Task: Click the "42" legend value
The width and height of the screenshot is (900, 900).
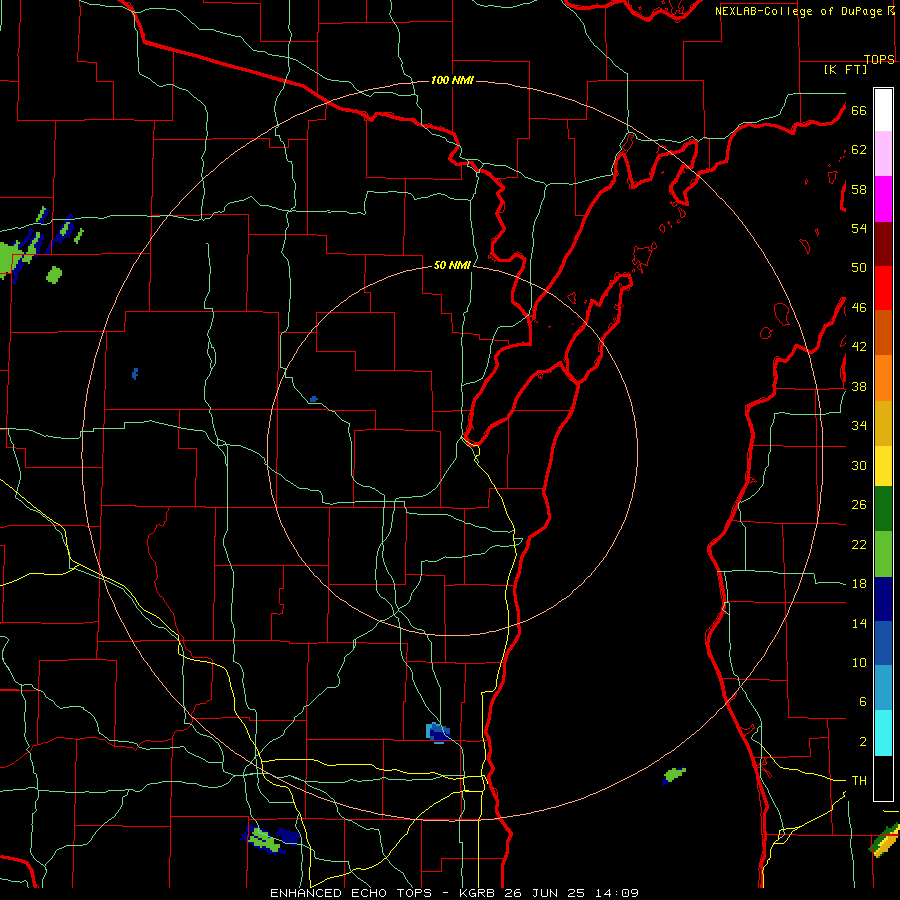Action: (859, 347)
